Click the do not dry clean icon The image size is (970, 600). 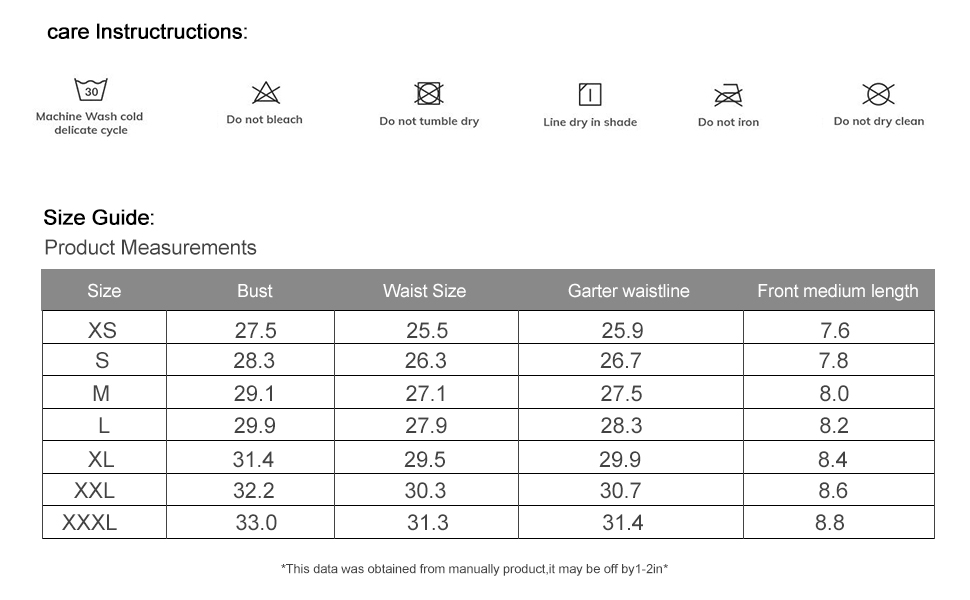click(x=878, y=95)
